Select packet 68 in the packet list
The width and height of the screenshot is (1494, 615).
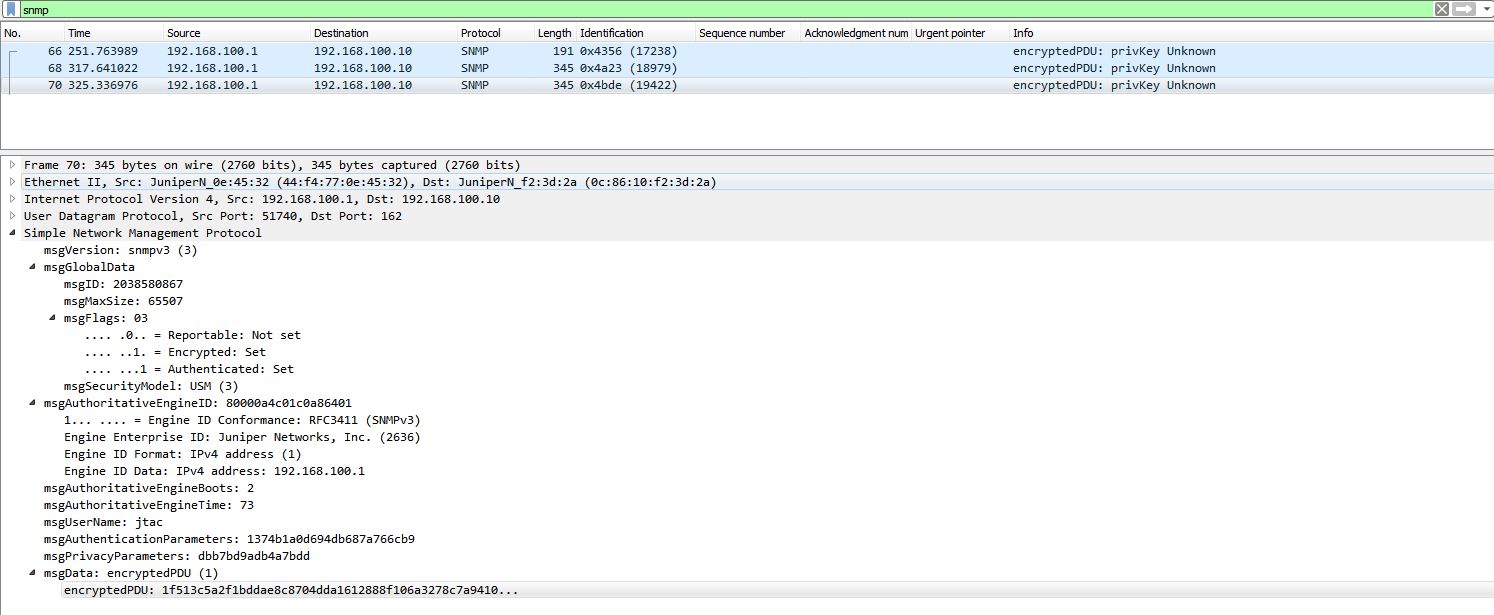(300, 67)
